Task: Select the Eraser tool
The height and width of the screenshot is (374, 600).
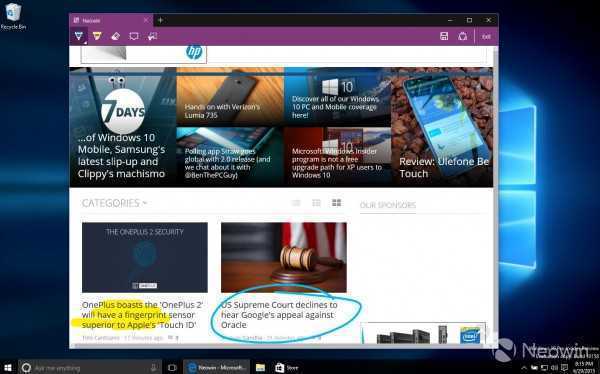Action: (116, 36)
